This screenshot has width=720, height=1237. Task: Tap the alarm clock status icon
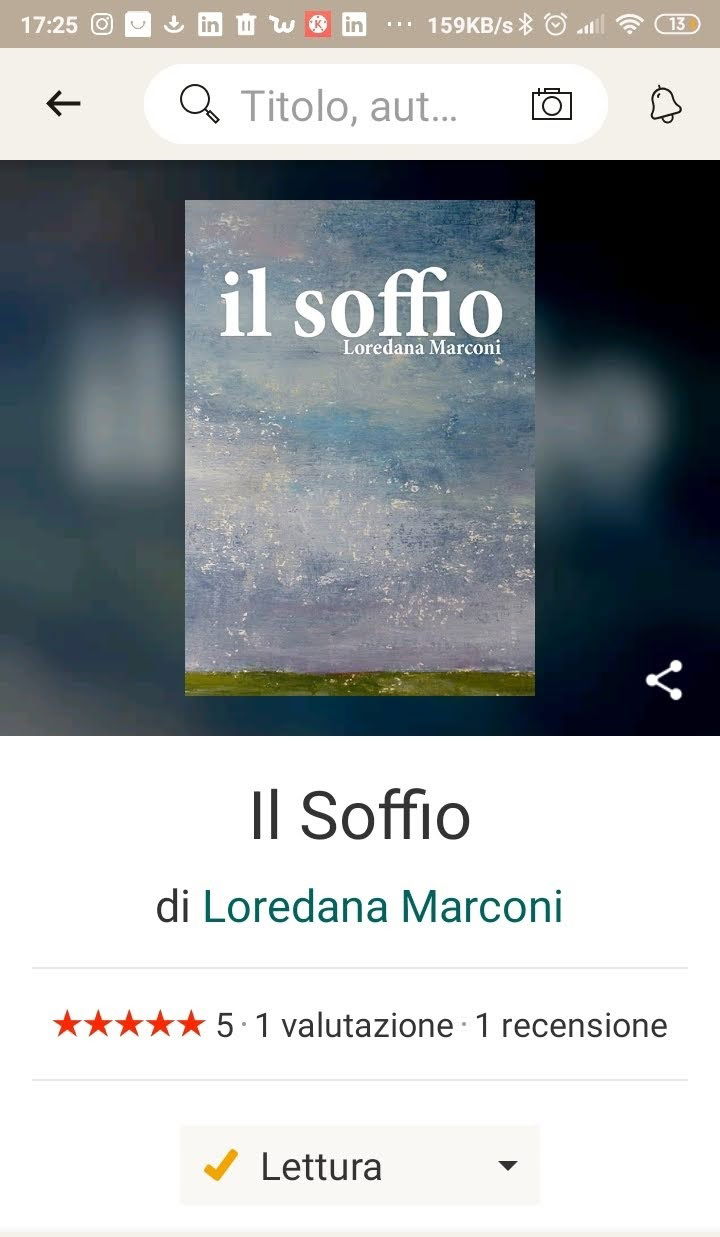coord(555,25)
